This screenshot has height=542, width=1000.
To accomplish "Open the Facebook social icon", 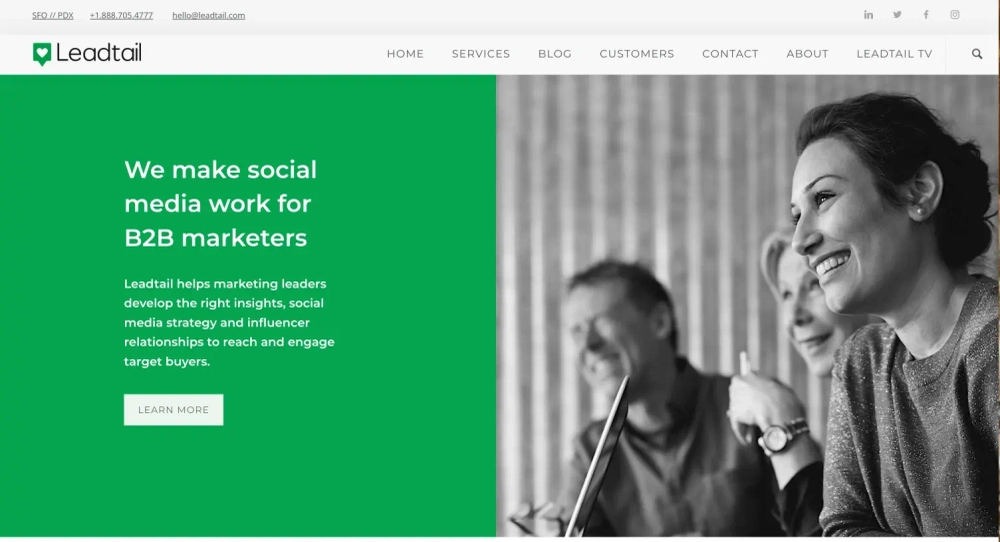I will pos(926,15).
